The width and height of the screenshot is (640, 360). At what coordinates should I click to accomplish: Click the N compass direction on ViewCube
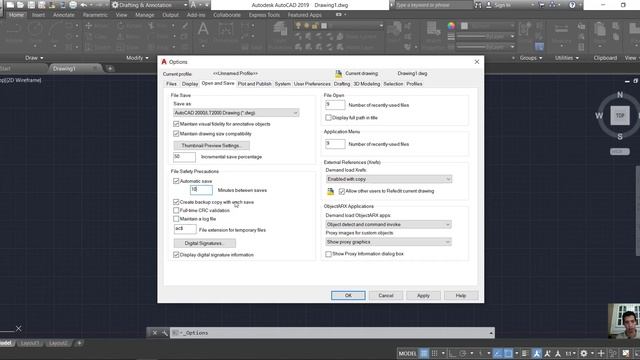620,95
